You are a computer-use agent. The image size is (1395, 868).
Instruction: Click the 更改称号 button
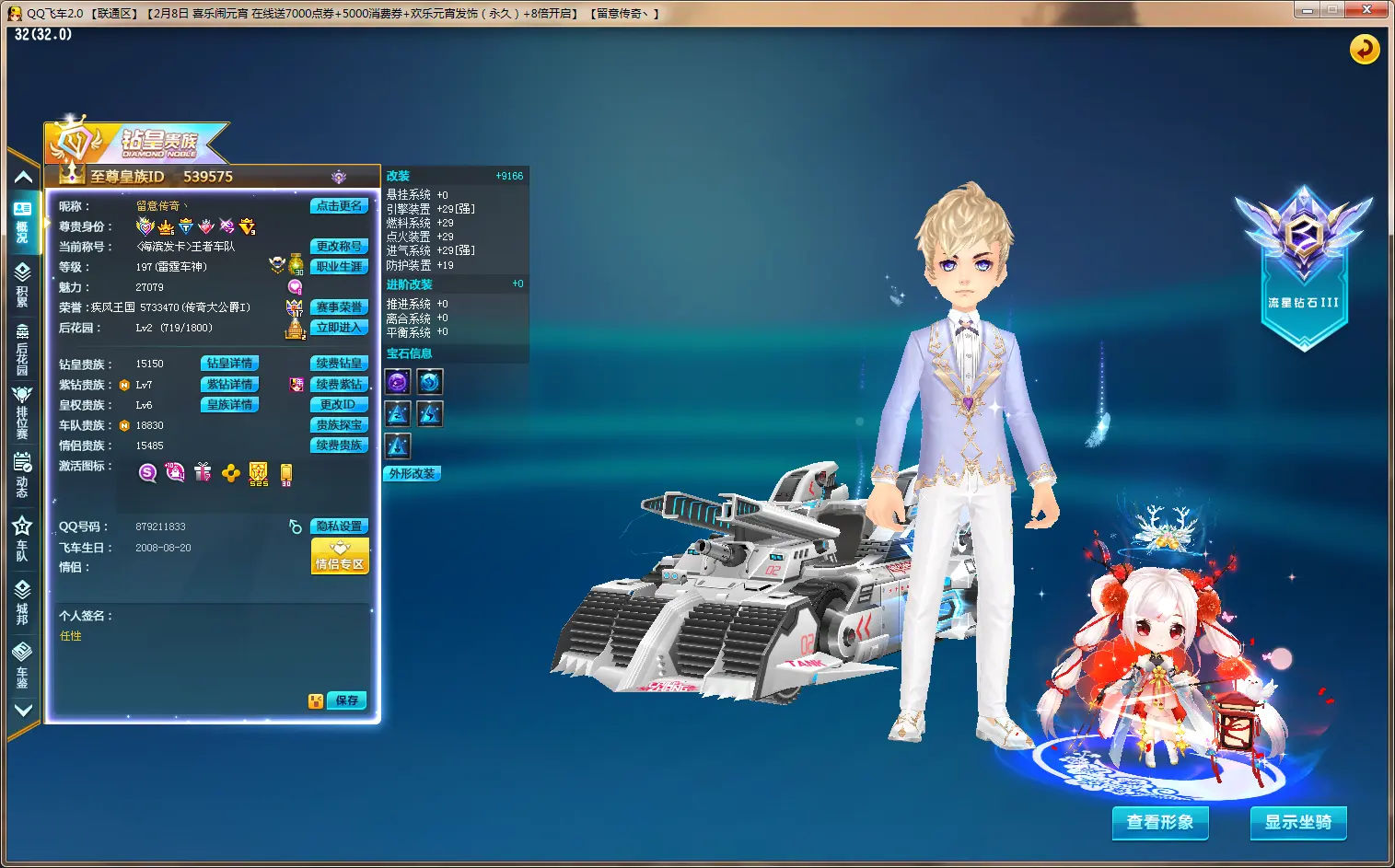tap(339, 246)
